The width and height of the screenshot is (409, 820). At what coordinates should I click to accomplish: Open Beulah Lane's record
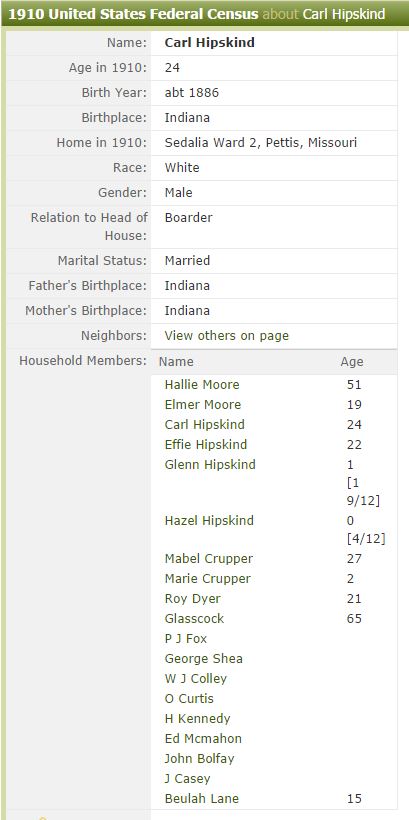[x=201, y=799]
